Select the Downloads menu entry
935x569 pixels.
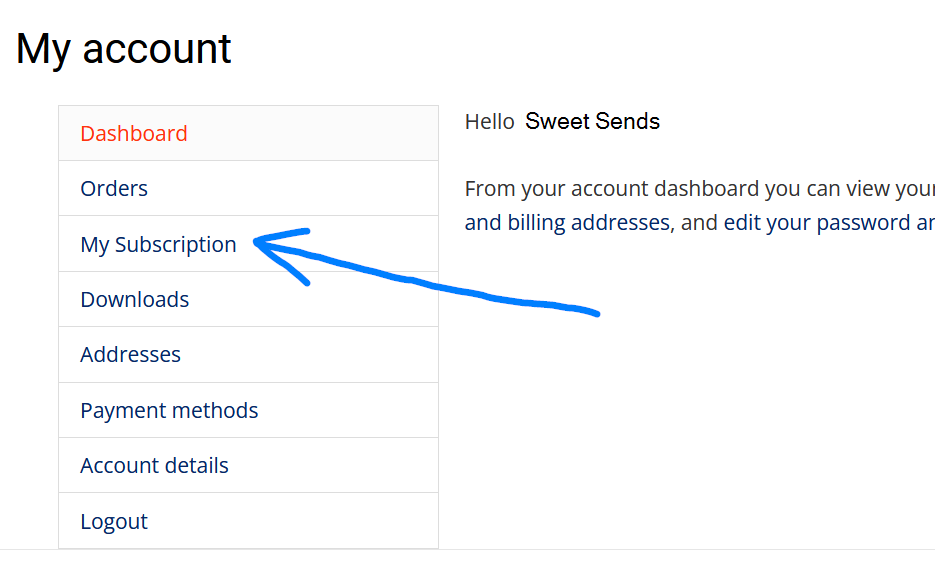point(135,300)
